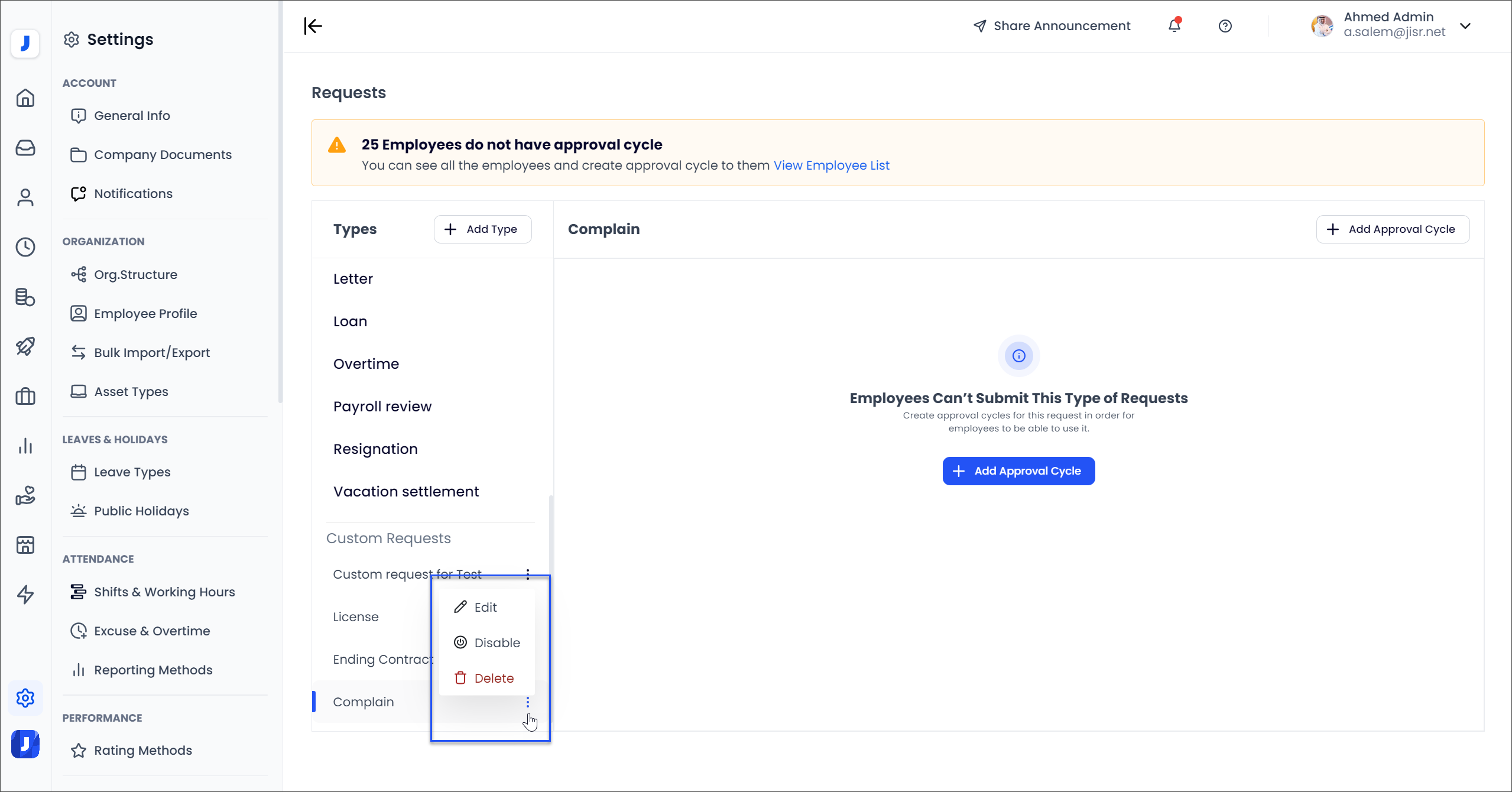This screenshot has height=792, width=1512.
Task: Open the bar chart reports icon in rail
Action: (x=25, y=446)
